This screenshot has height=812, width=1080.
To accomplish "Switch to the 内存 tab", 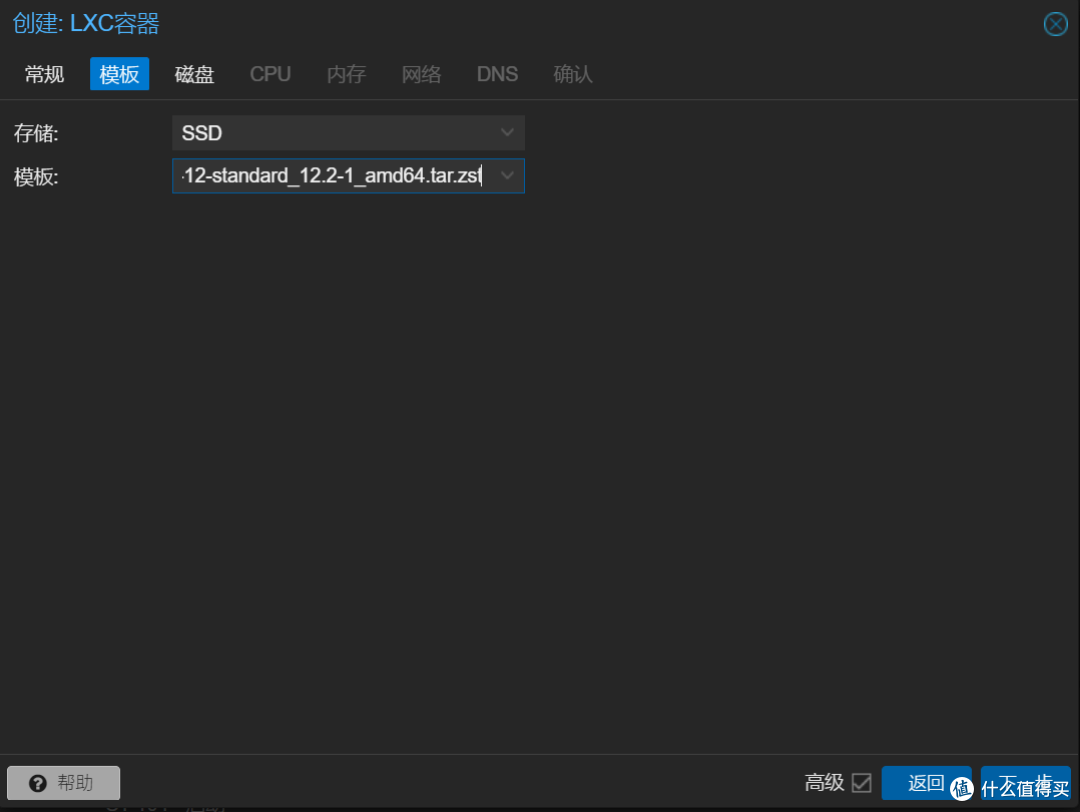I will 346,73.
